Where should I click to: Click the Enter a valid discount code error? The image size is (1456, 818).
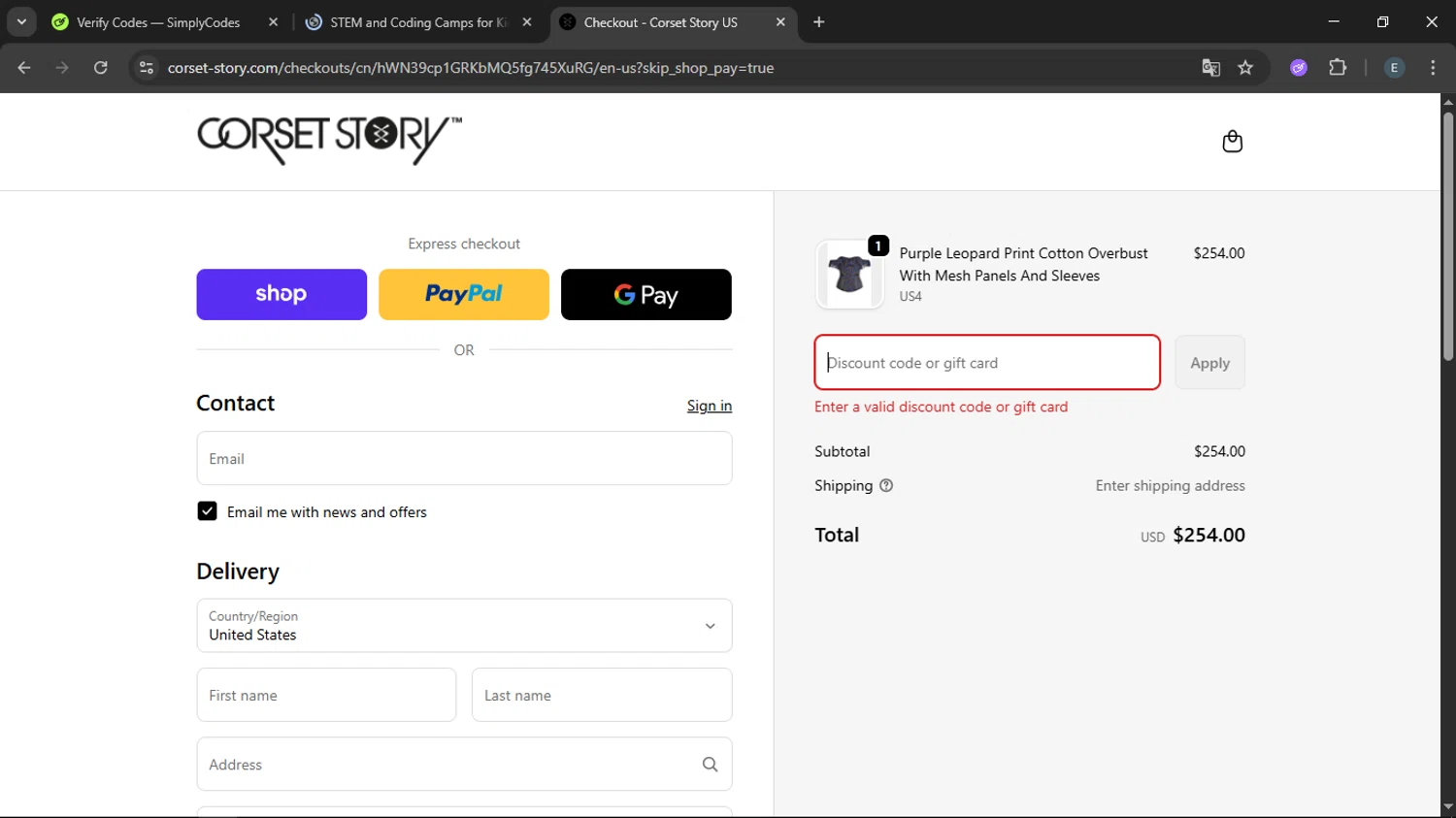click(941, 407)
